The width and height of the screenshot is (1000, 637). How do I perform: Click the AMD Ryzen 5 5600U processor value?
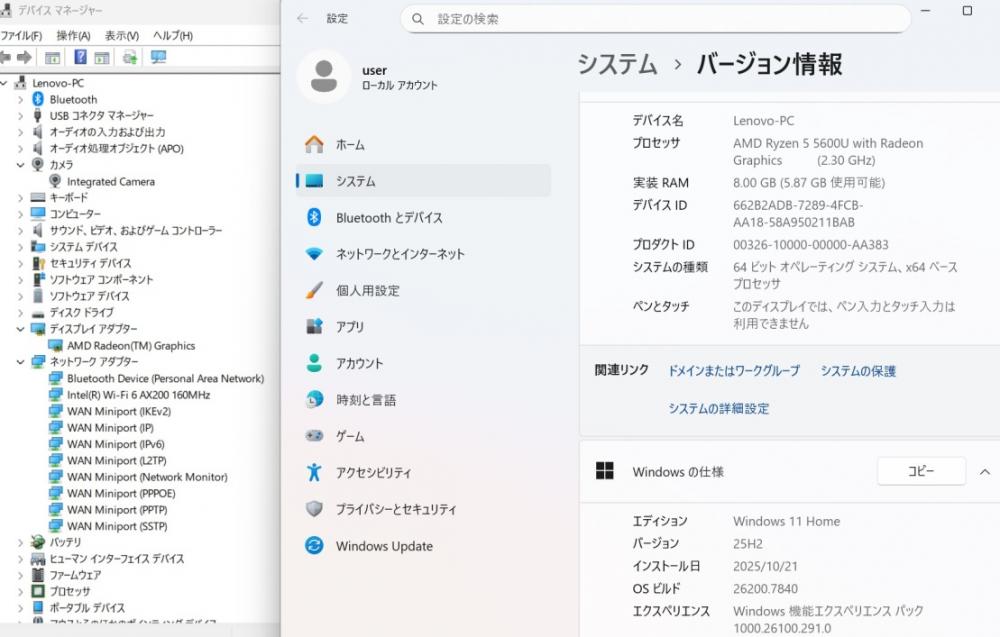point(828,152)
